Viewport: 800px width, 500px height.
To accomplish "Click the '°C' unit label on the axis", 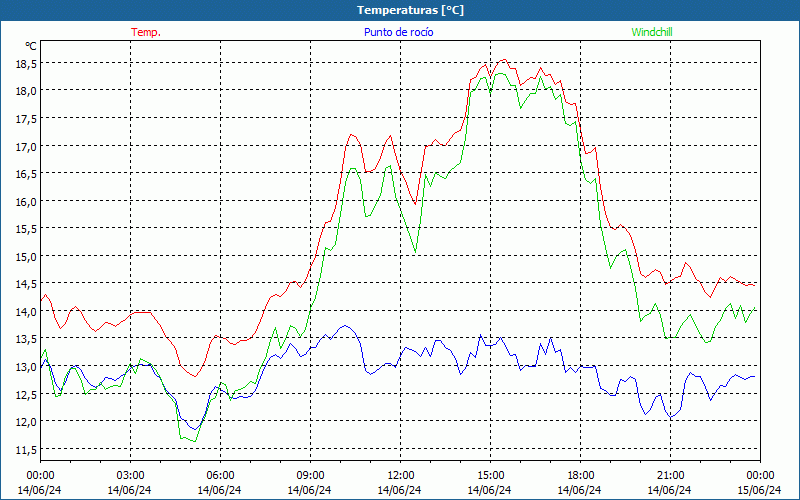I will 31,46.
